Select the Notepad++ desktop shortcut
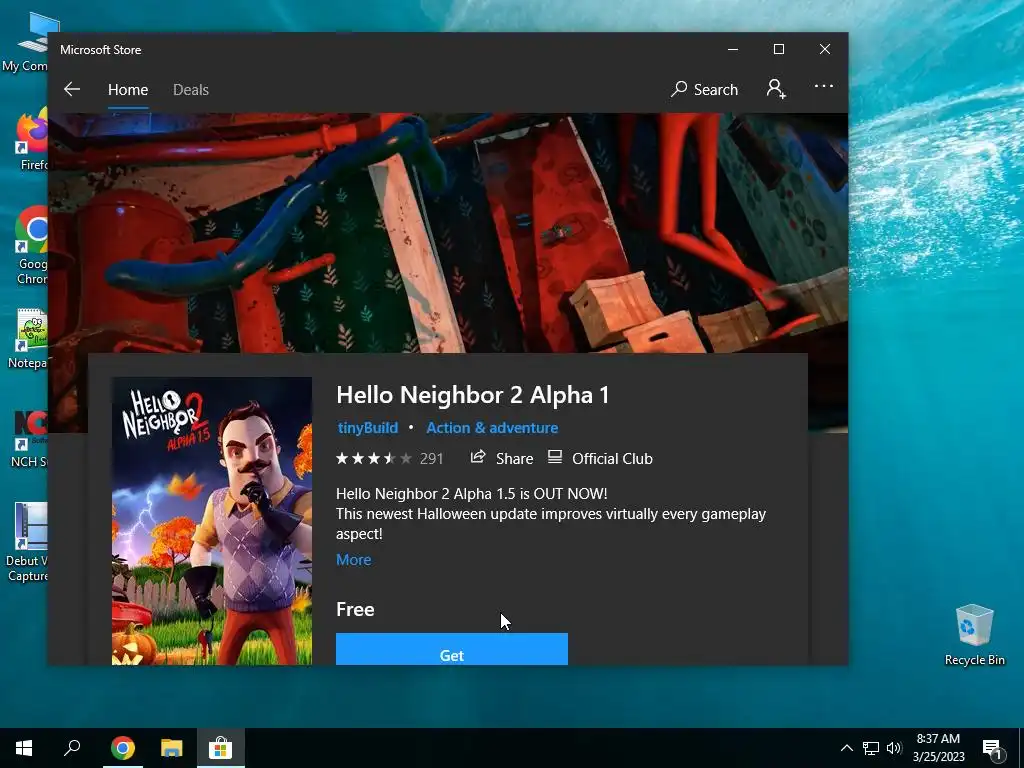1024x768 pixels. (x=26, y=338)
